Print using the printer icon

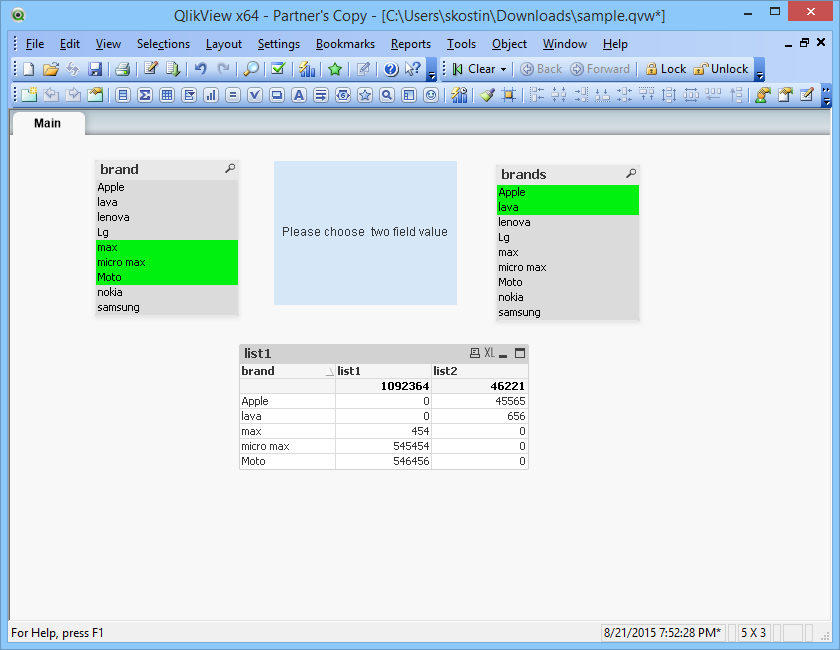pyautogui.click(x=123, y=69)
